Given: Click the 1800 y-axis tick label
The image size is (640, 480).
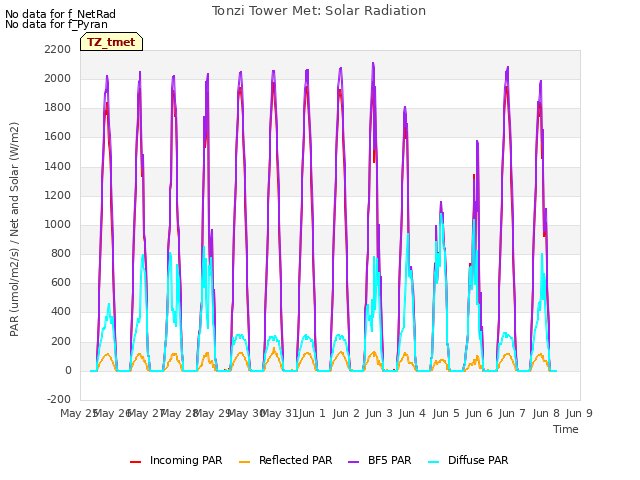Looking at the screenshot, I should pyautogui.click(x=58, y=108).
